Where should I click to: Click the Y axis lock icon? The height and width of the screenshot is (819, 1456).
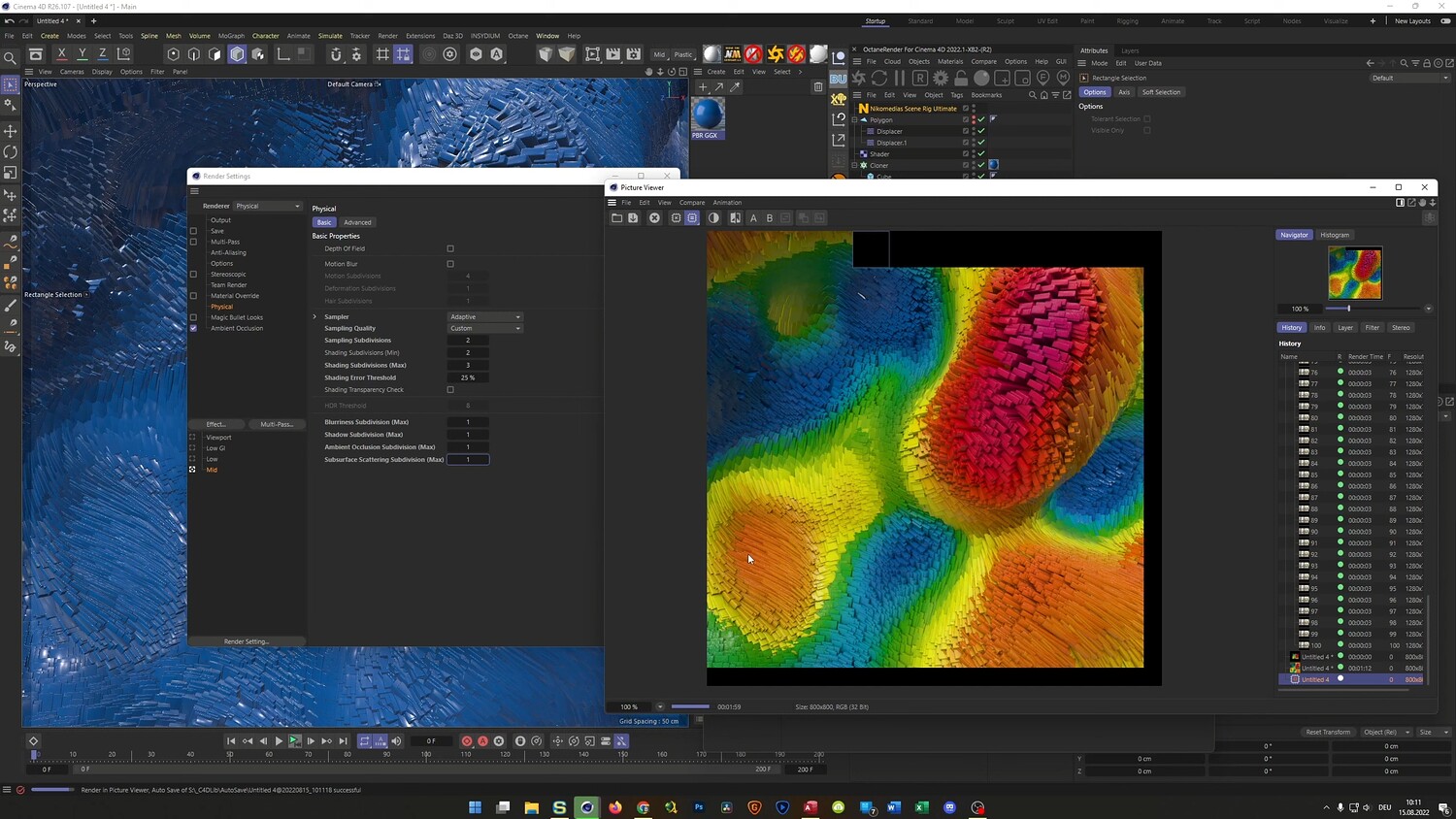83,54
